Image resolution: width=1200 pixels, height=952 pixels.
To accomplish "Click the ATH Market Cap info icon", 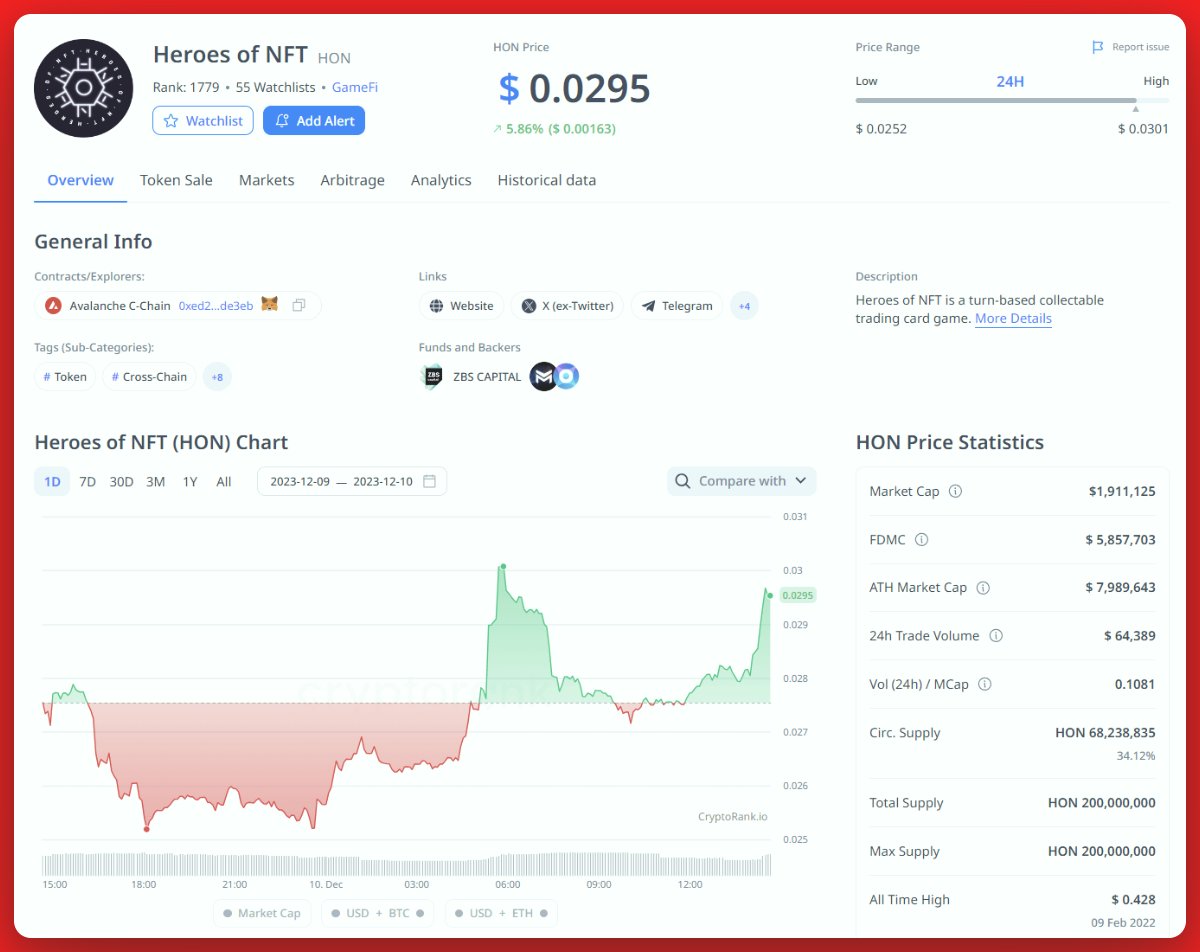I will 983,587.
